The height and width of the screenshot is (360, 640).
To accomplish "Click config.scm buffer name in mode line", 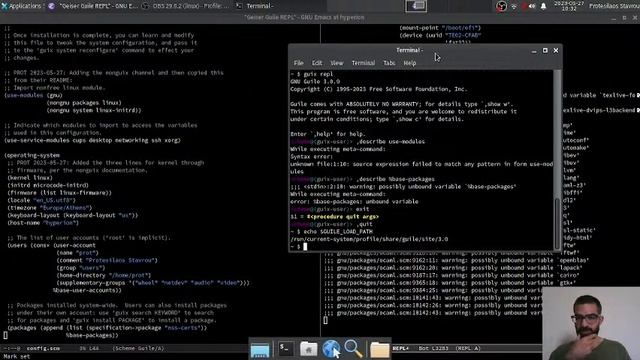I will click(x=43, y=348).
